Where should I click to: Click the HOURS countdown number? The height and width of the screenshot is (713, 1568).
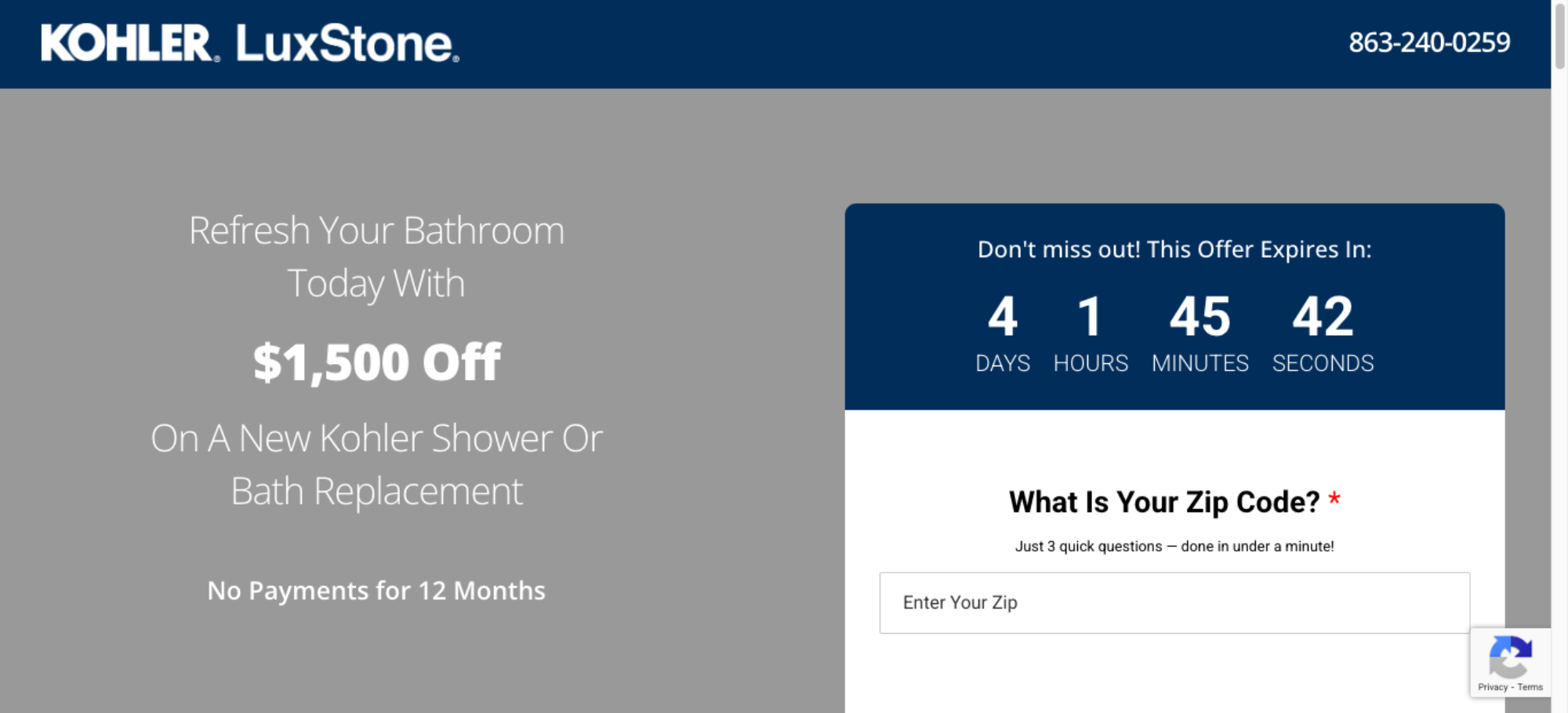[x=1090, y=316]
